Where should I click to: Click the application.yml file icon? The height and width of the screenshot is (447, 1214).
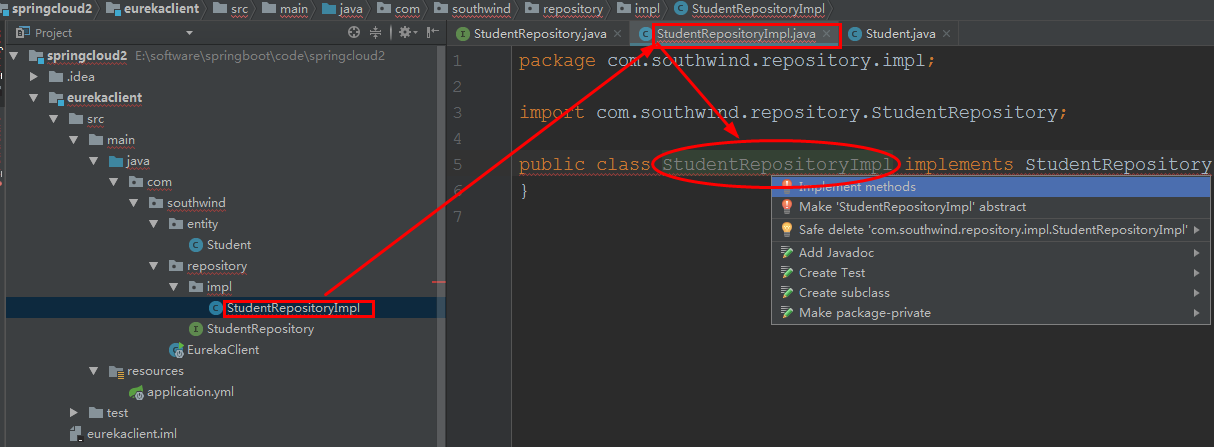pyautogui.click(x=136, y=392)
